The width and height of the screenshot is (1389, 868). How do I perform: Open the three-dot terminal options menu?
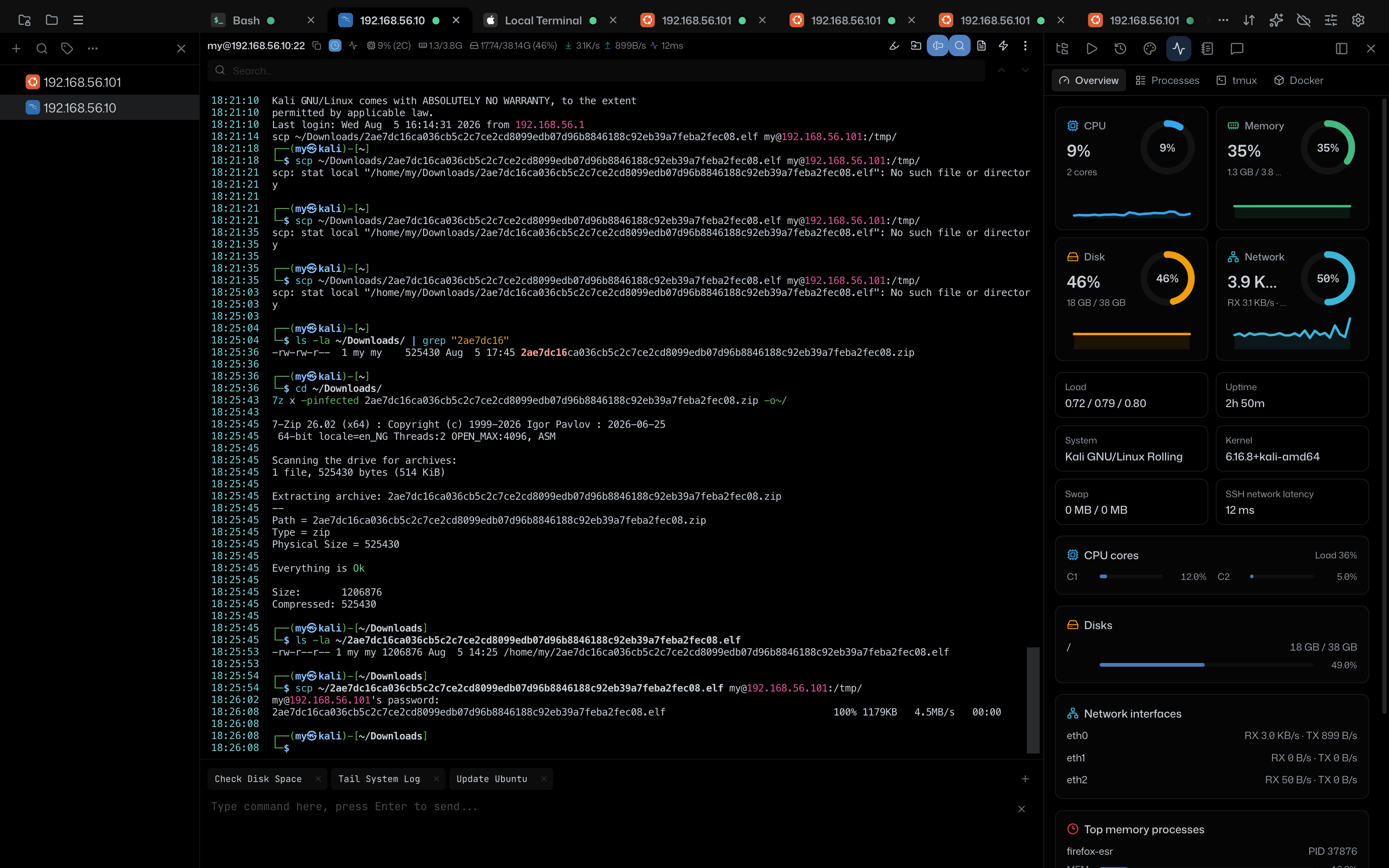pos(1025,45)
